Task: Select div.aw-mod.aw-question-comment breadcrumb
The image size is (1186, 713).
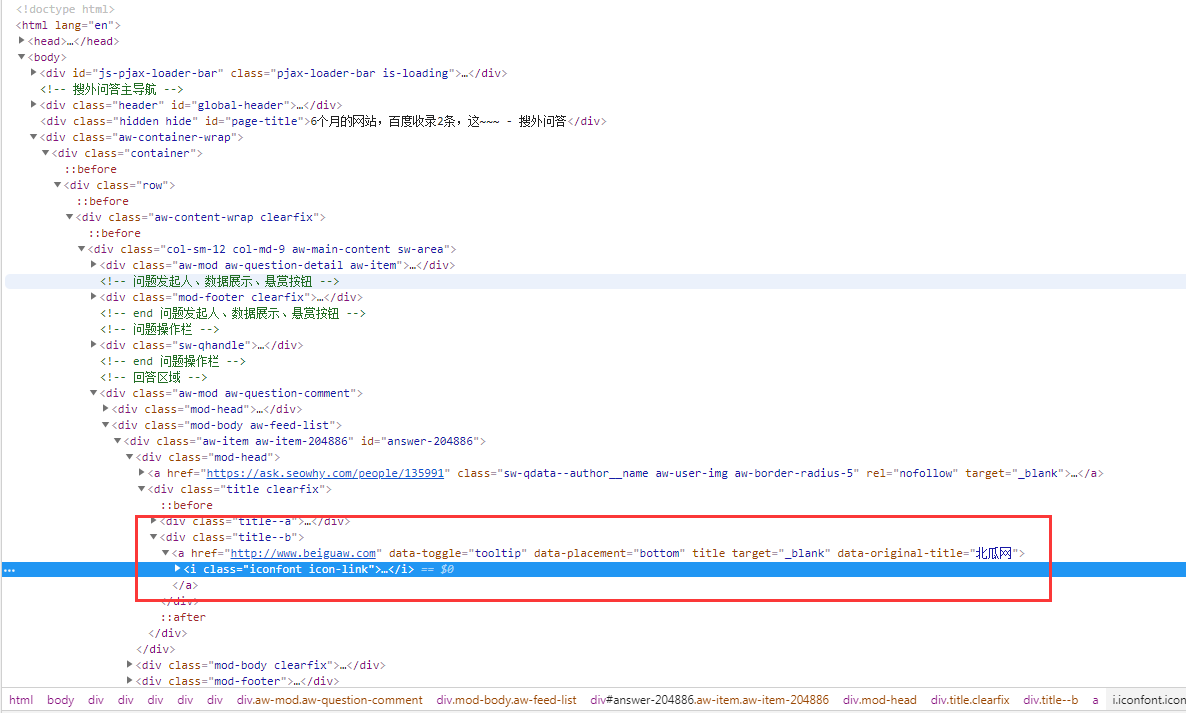Action: tap(330, 700)
